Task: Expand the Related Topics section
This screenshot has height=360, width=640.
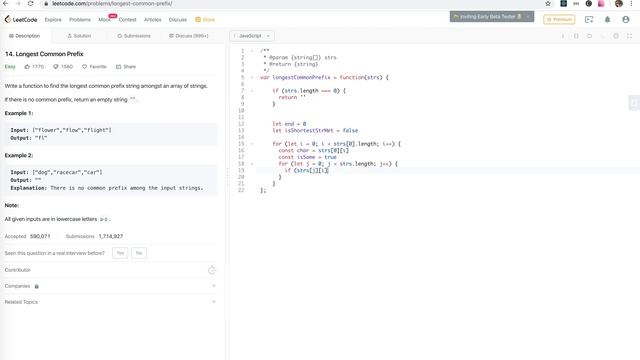Action: click(x=213, y=302)
